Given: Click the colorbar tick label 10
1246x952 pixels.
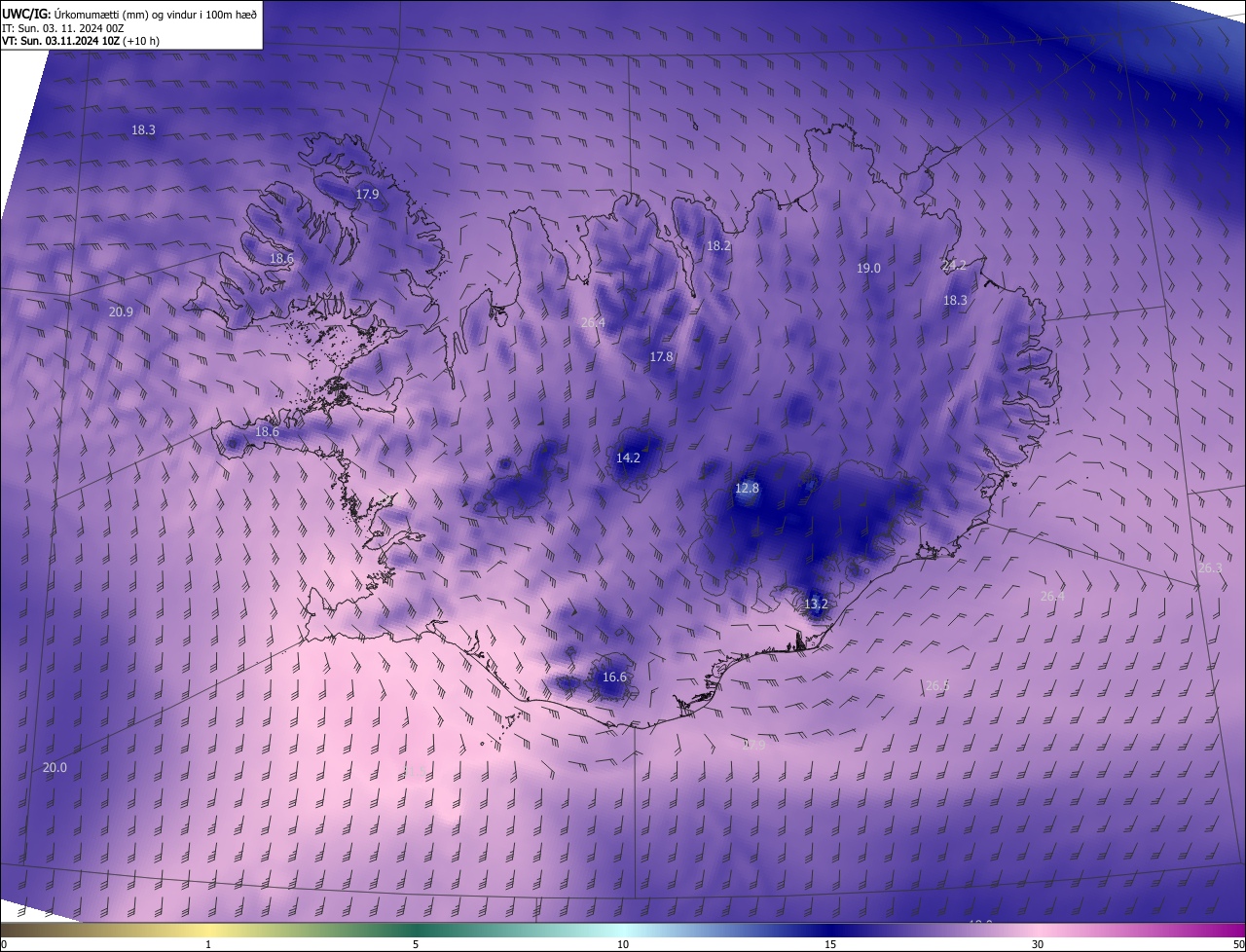Looking at the screenshot, I should point(623,944).
